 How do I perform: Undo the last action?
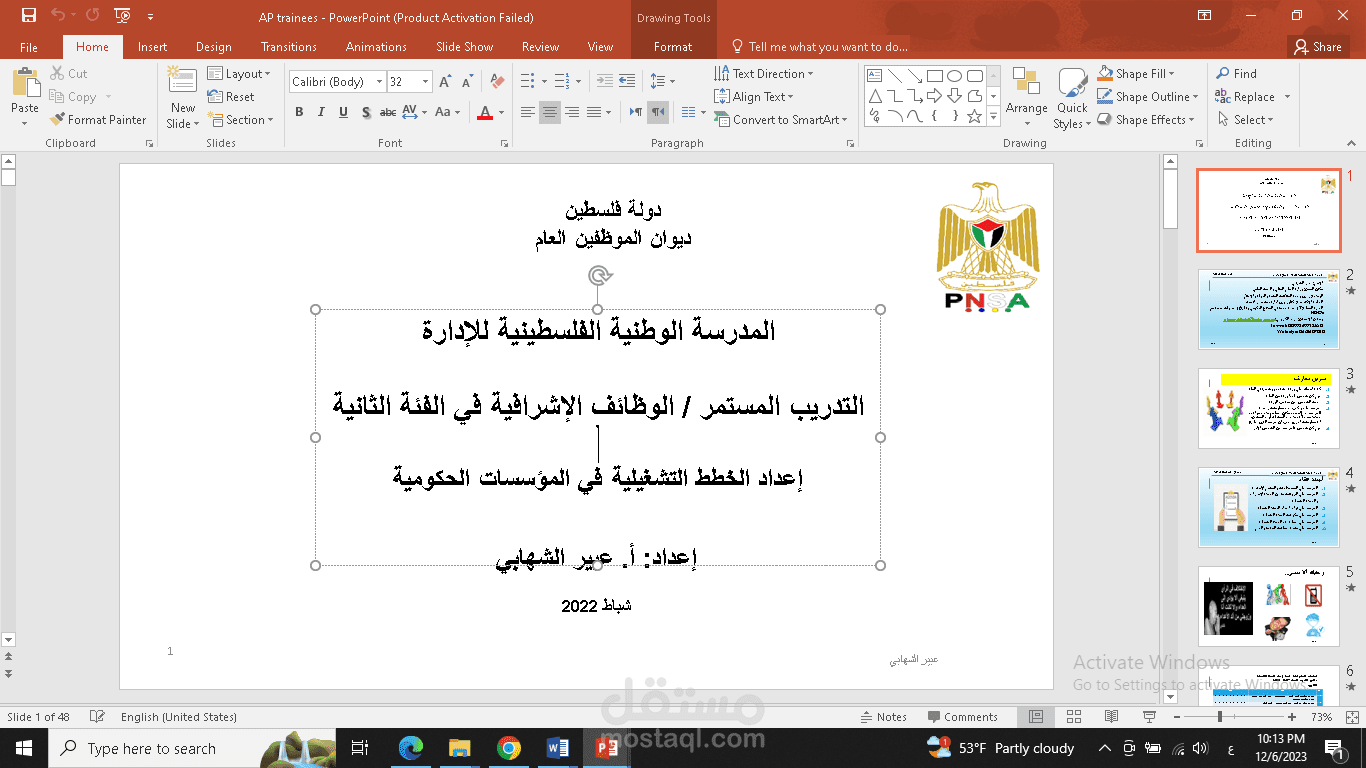click(x=57, y=16)
